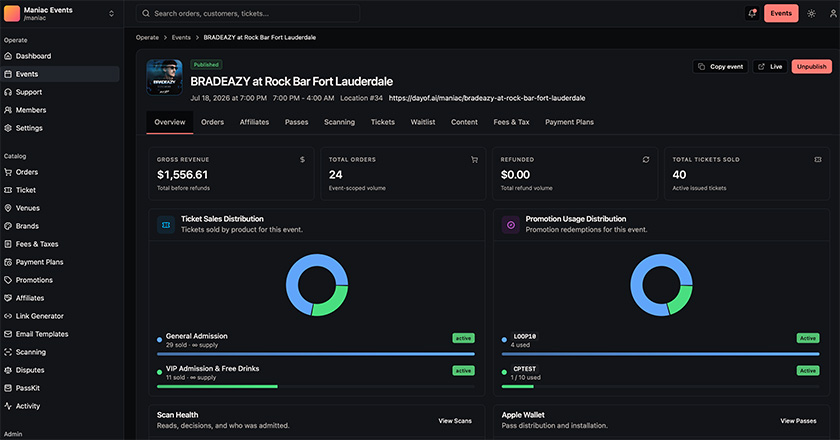Toggle light/dark theme sun icon
This screenshot has height=440, width=840.
click(812, 13)
